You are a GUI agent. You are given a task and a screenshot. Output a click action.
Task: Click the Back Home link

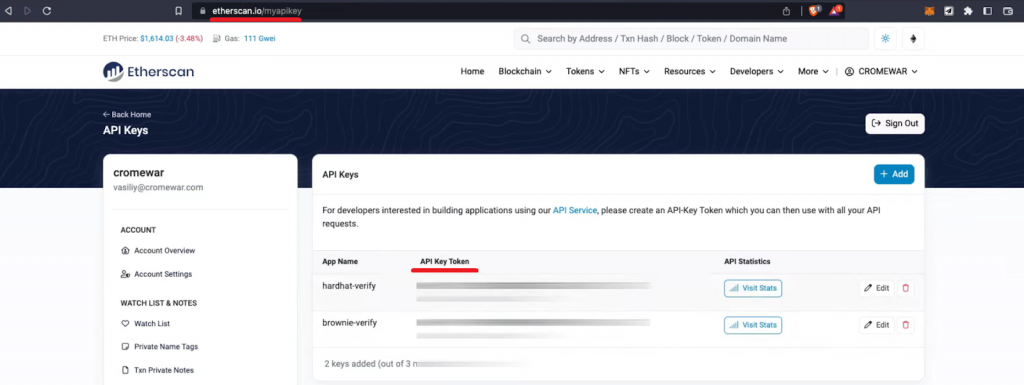[127, 114]
